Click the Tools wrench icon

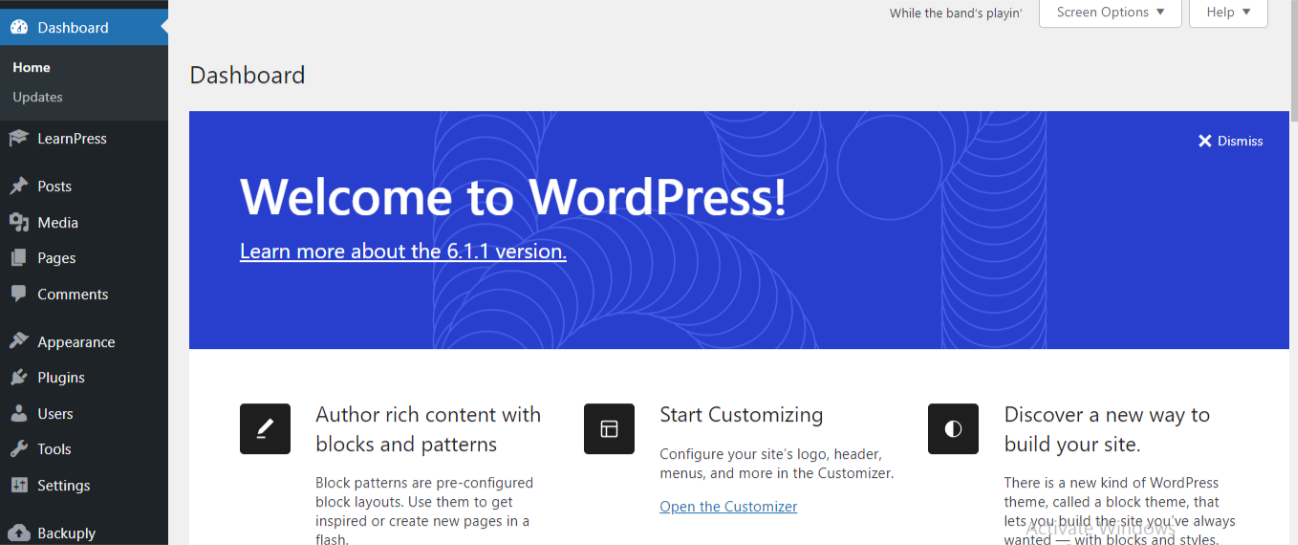(19, 449)
